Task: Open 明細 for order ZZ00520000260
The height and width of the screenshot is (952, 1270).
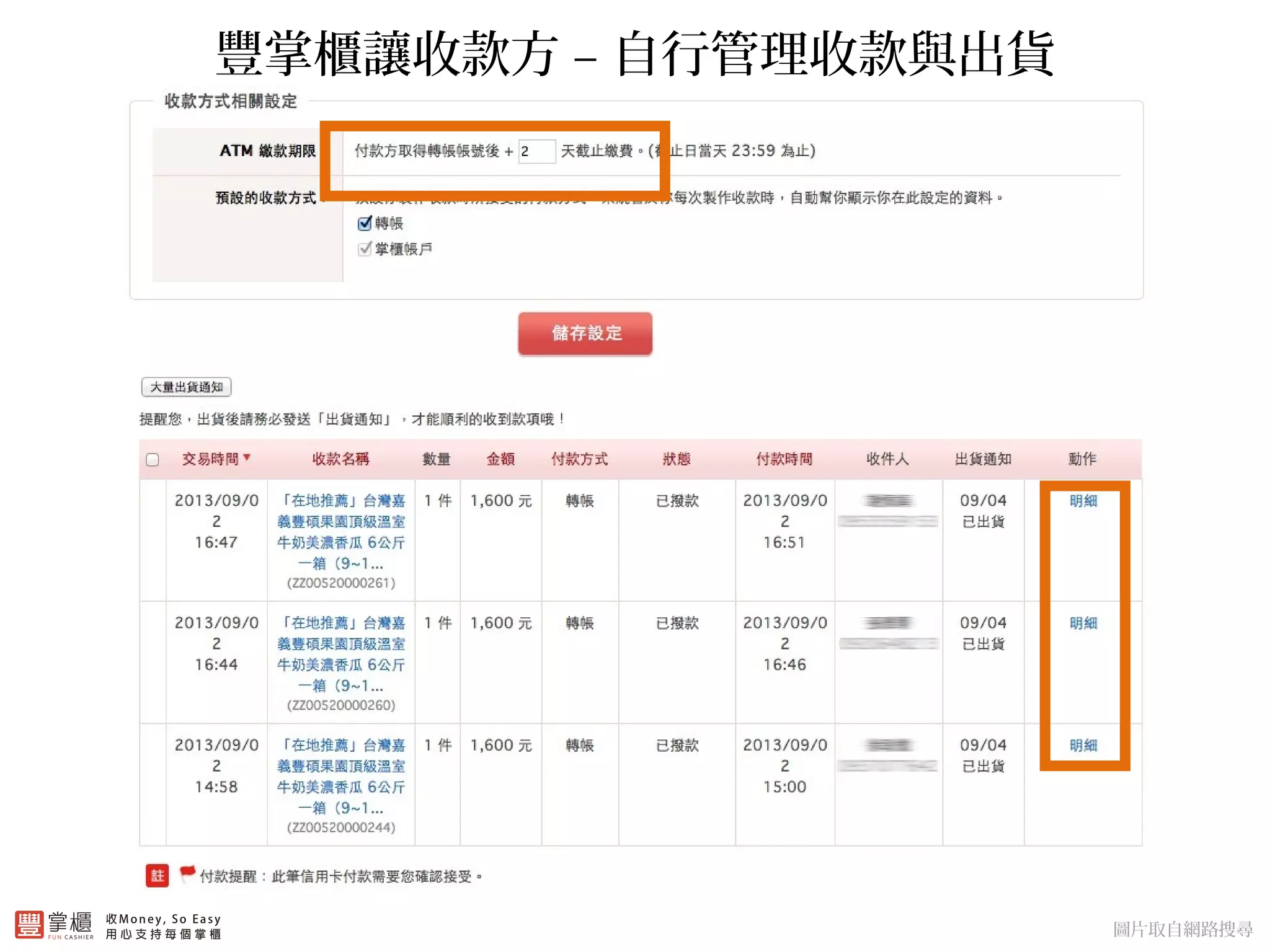Action: coord(1083,623)
